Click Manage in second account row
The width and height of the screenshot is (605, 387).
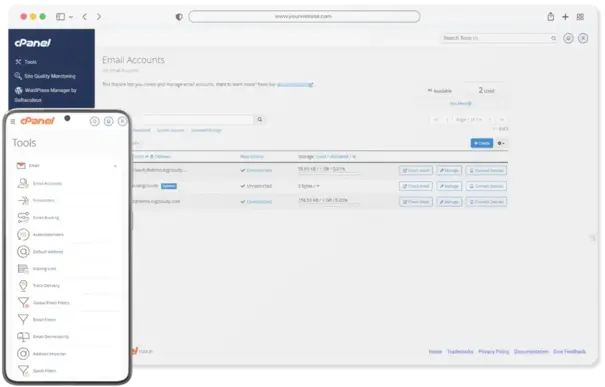449,186
